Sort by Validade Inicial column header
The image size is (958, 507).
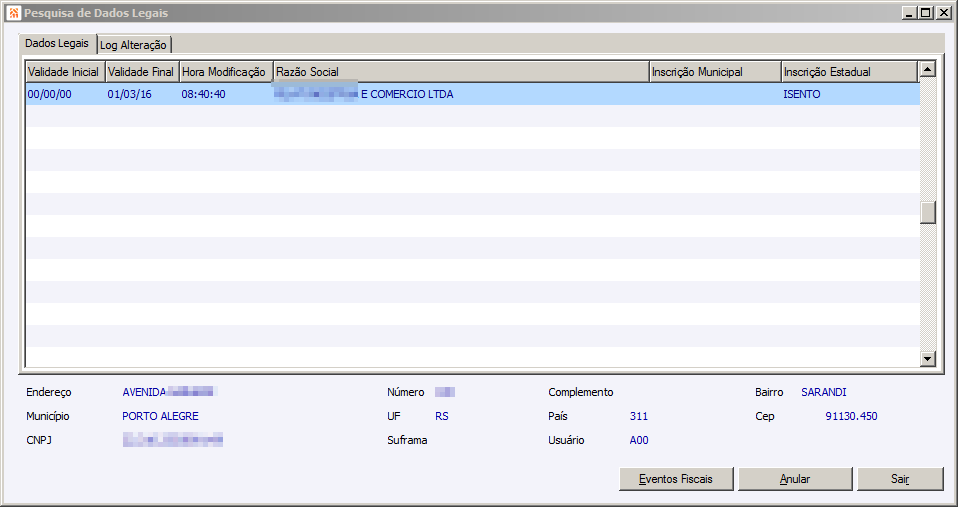[x=65, y=71]
